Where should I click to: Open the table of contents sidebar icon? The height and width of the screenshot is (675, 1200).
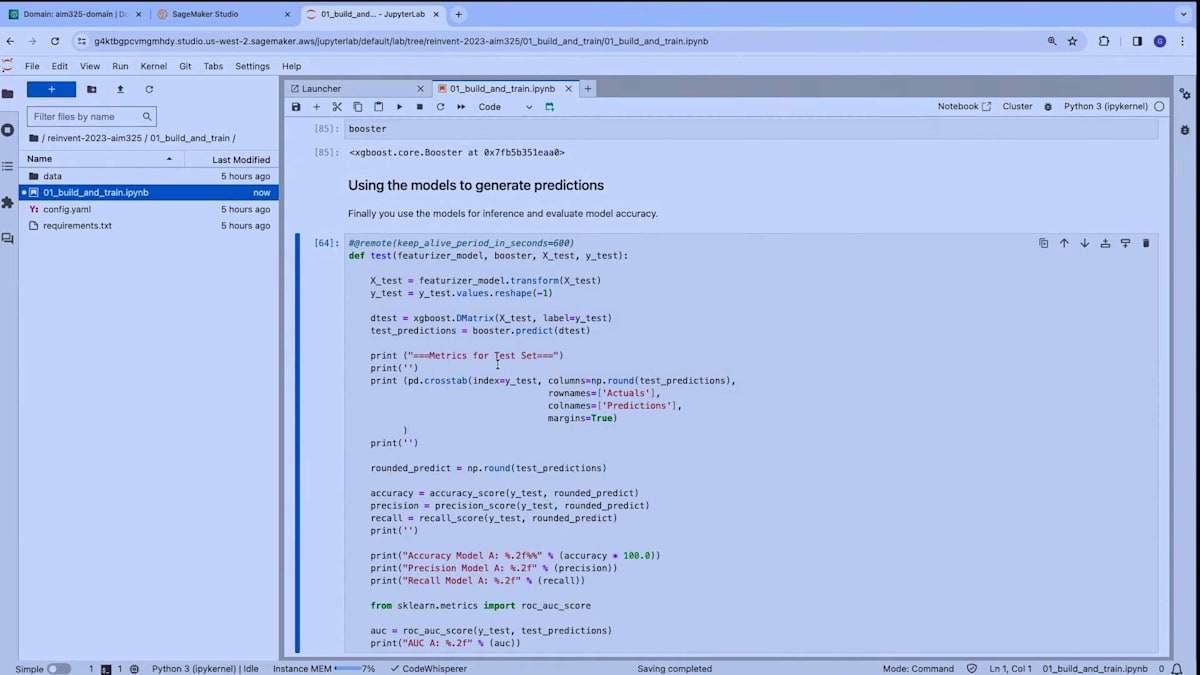point(8,166)
